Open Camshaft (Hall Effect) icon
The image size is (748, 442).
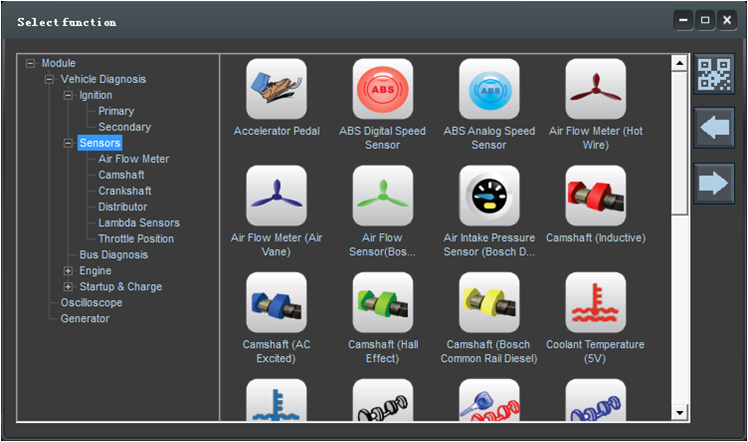click(x=382, y=302)
